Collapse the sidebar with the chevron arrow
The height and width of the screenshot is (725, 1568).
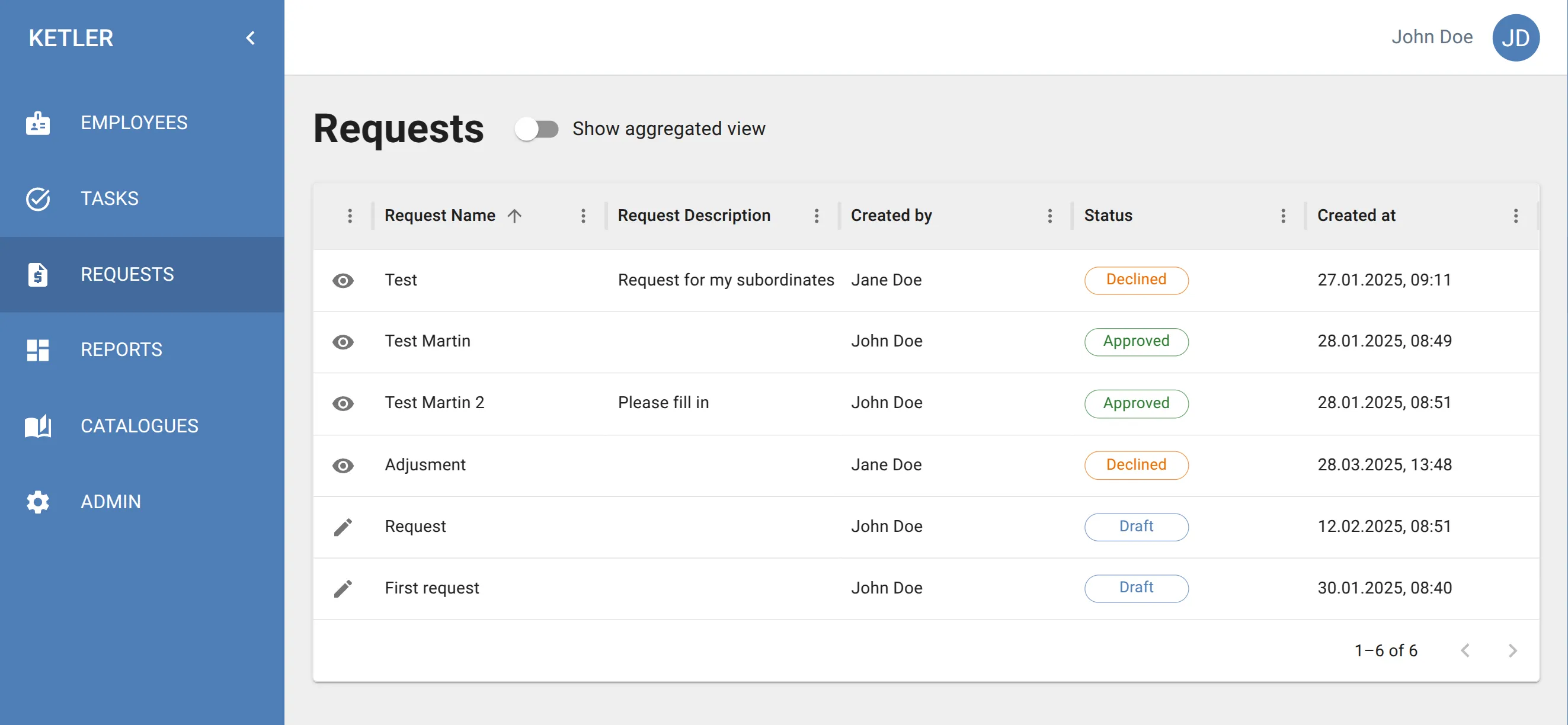coord(250,38)
